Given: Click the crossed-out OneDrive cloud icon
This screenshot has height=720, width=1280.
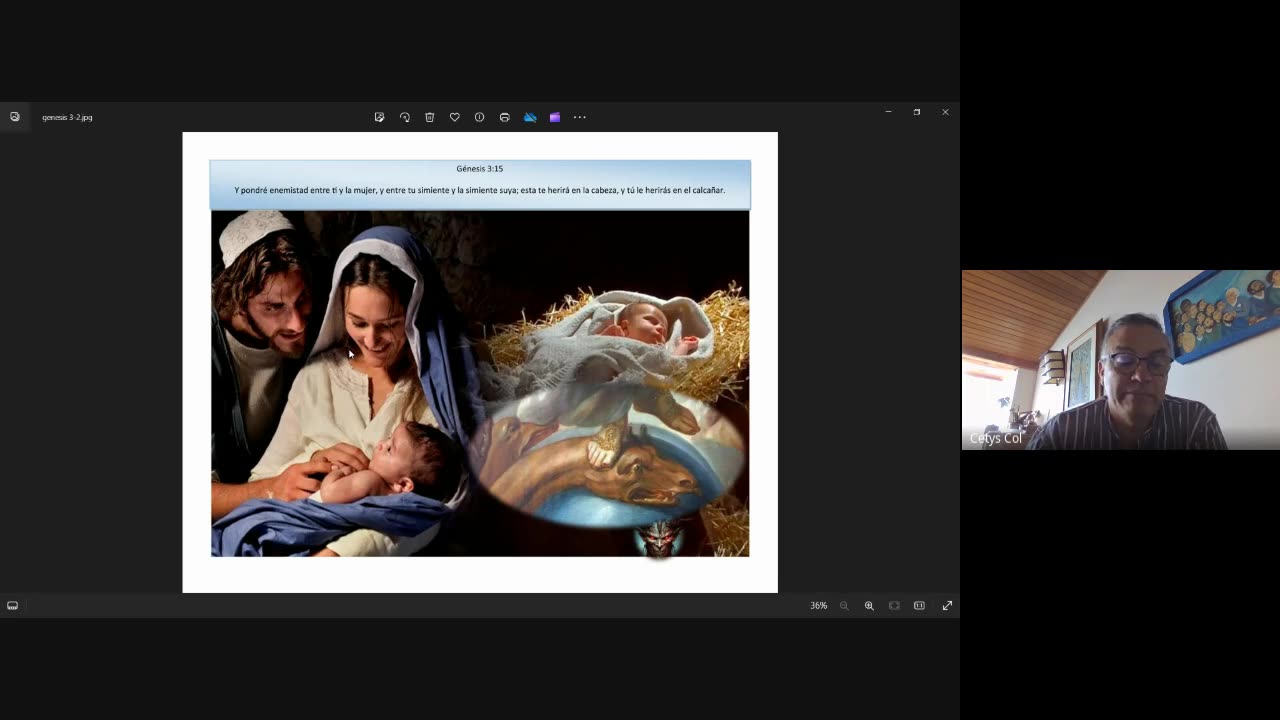Looking at the screenshot, I should point(530,117).
